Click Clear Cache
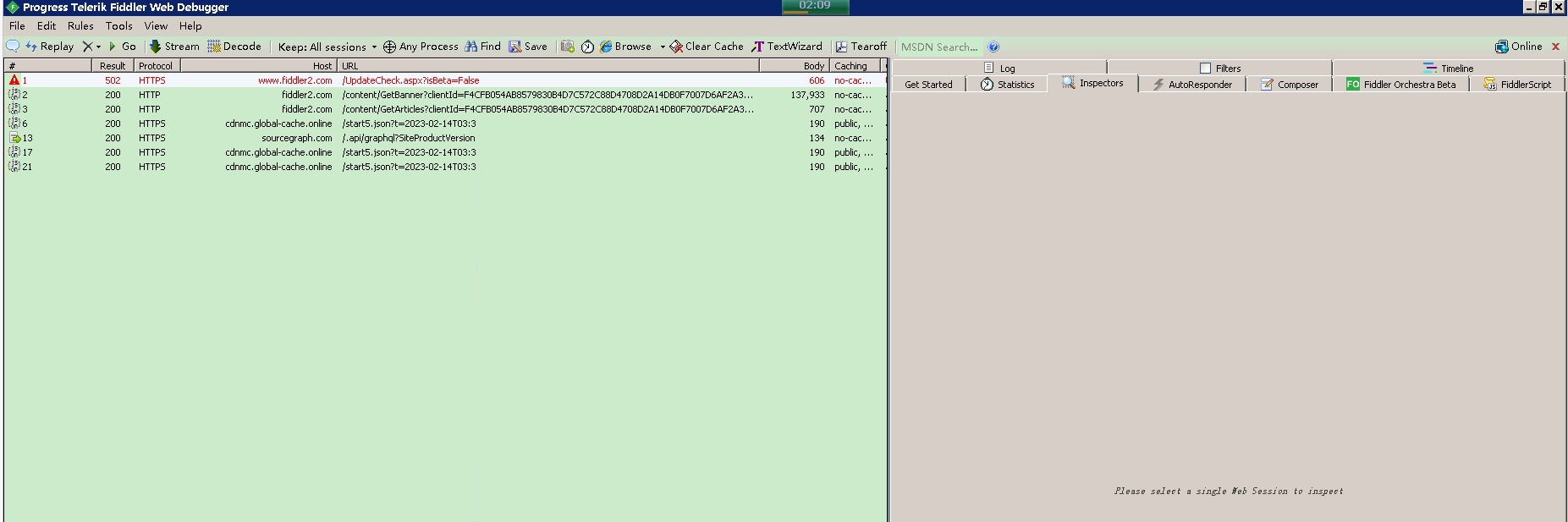This screenshot has height=522, width=1568. click(707, 47)
